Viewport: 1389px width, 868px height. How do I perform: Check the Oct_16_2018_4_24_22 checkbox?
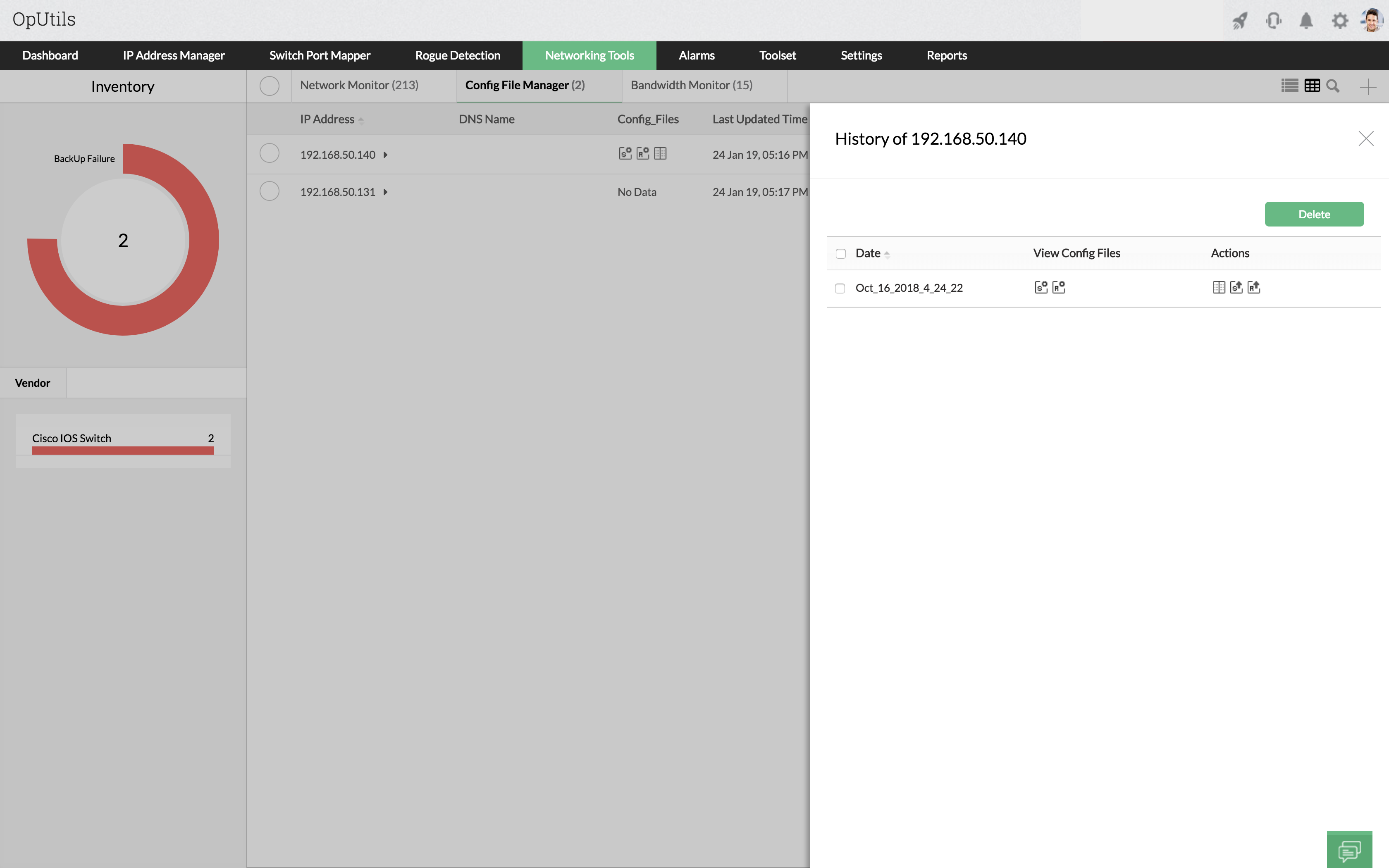[x=840, y=288]
